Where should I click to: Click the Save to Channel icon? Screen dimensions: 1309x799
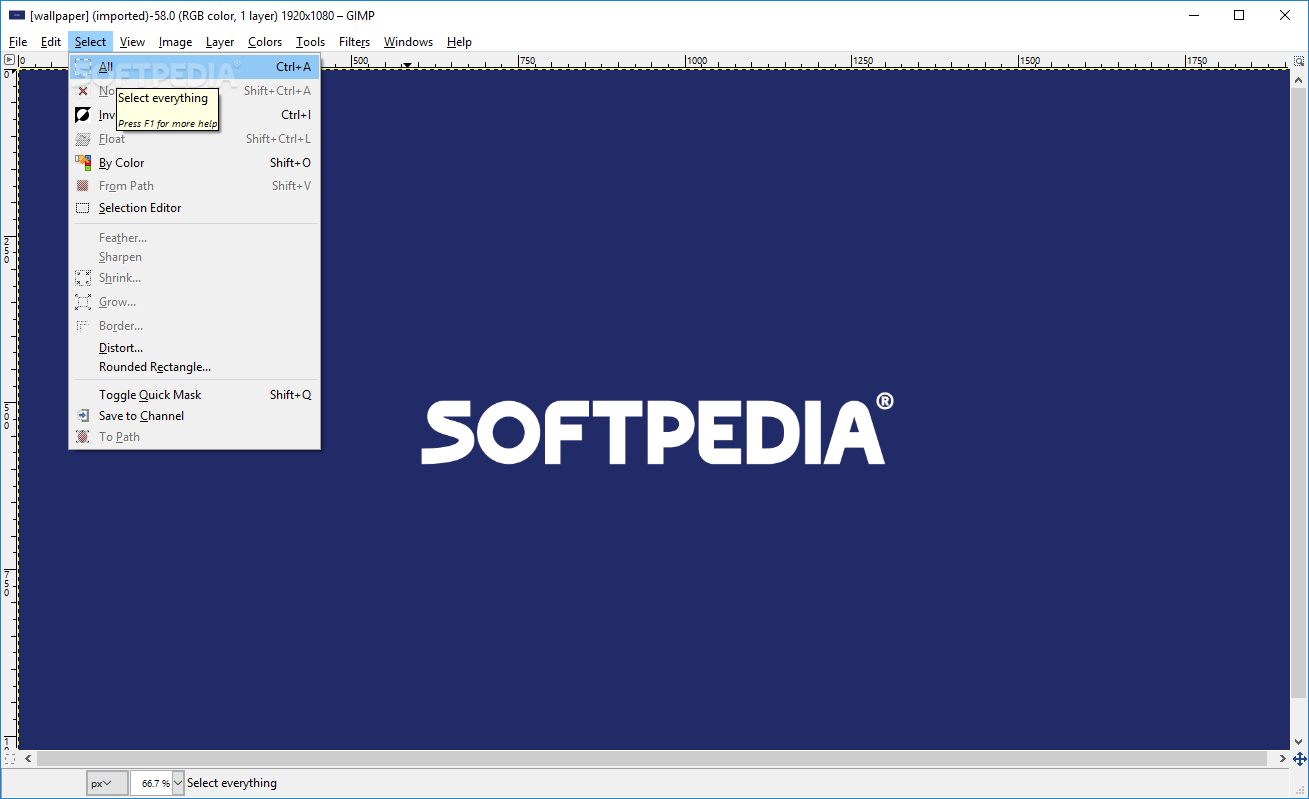coord(83,415)
